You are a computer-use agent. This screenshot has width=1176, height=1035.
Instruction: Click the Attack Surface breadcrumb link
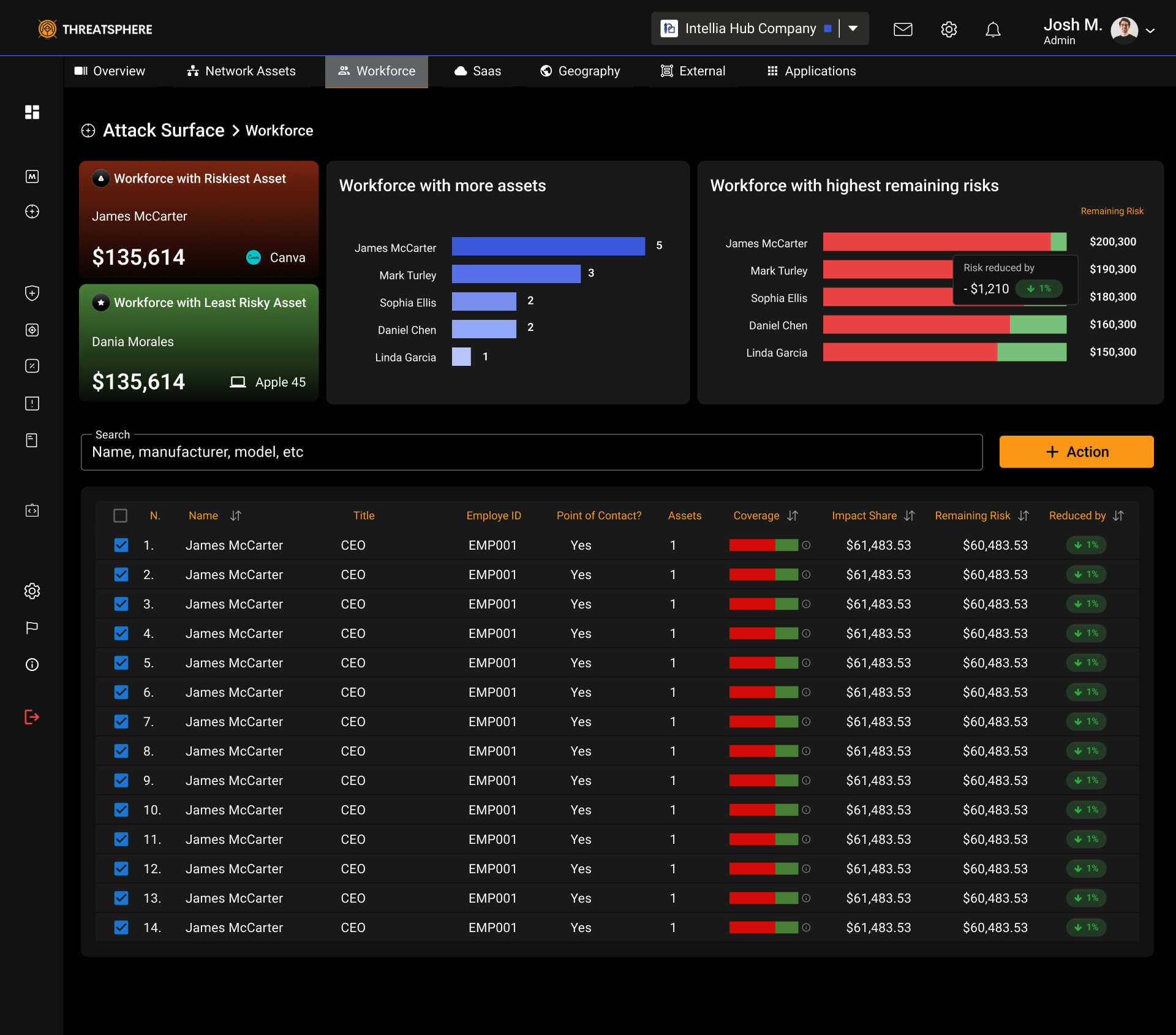[164, 131]
